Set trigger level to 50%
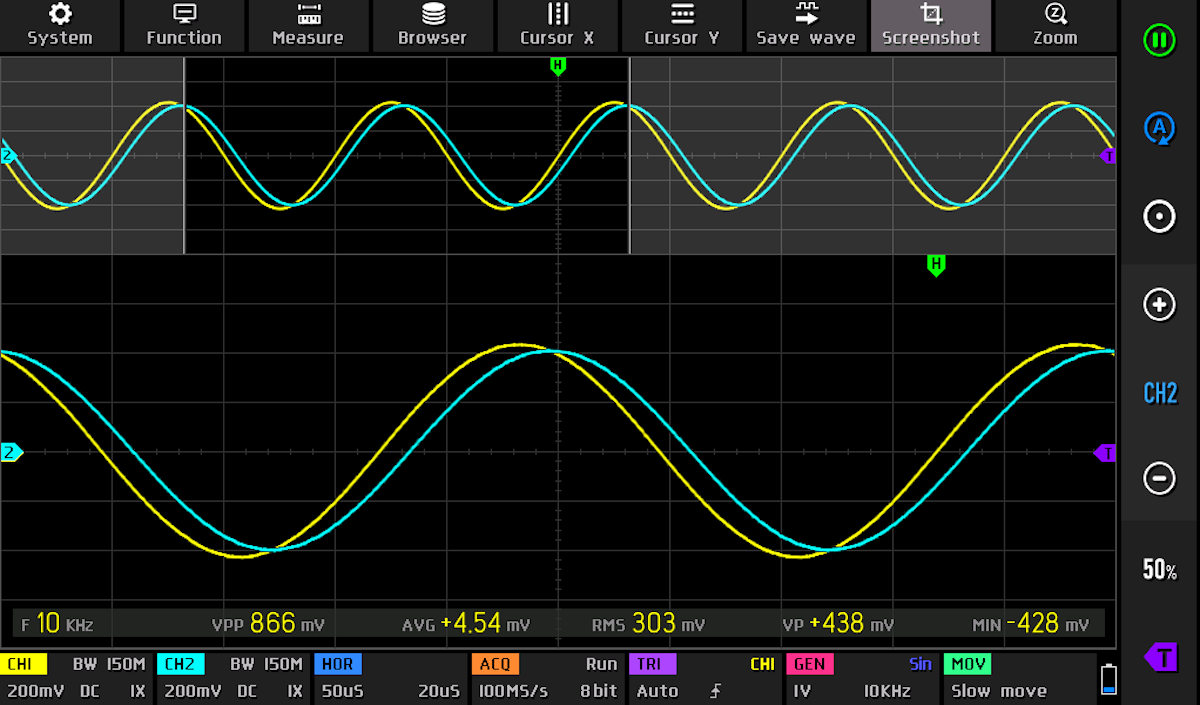Image resolution: width=1200 pixels, height=705 pixels. pyautogui.click(x=1159, y=570)
